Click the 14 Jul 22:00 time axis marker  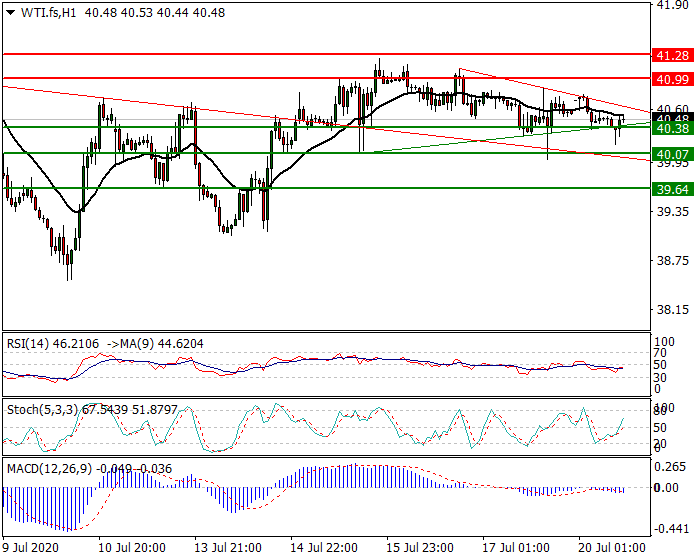point(324,547)
